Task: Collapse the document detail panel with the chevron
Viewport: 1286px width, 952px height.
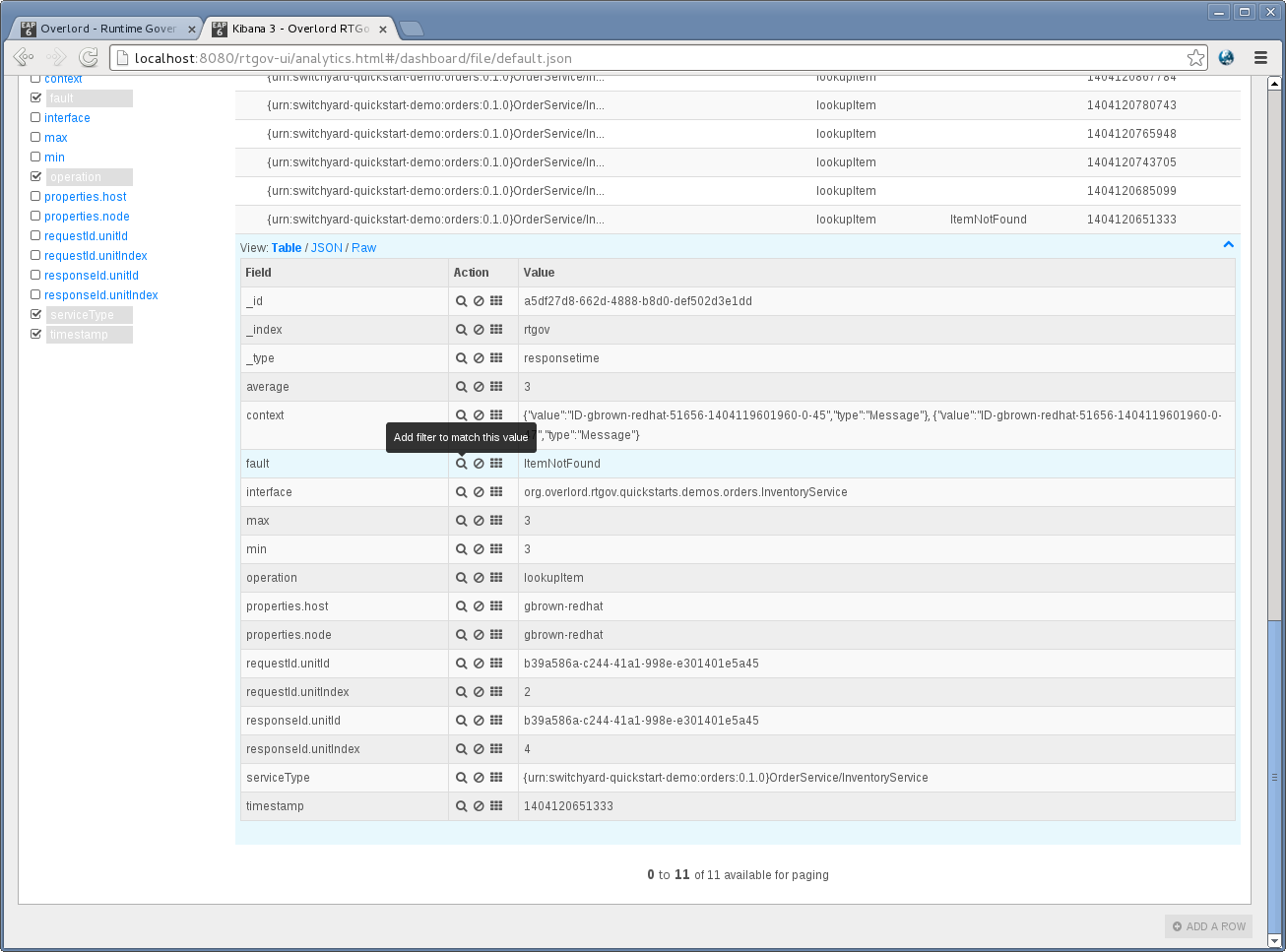Action: [x=1228, y=244]
